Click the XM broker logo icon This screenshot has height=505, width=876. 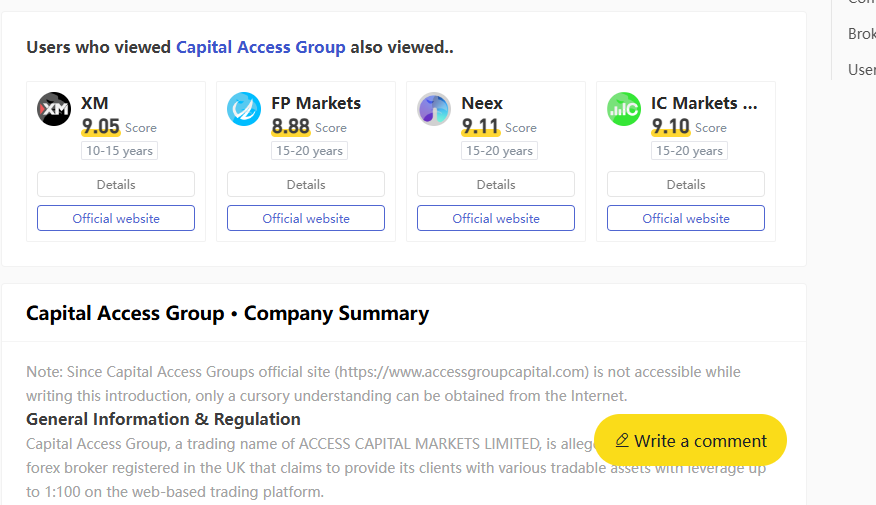pos(54,109)
